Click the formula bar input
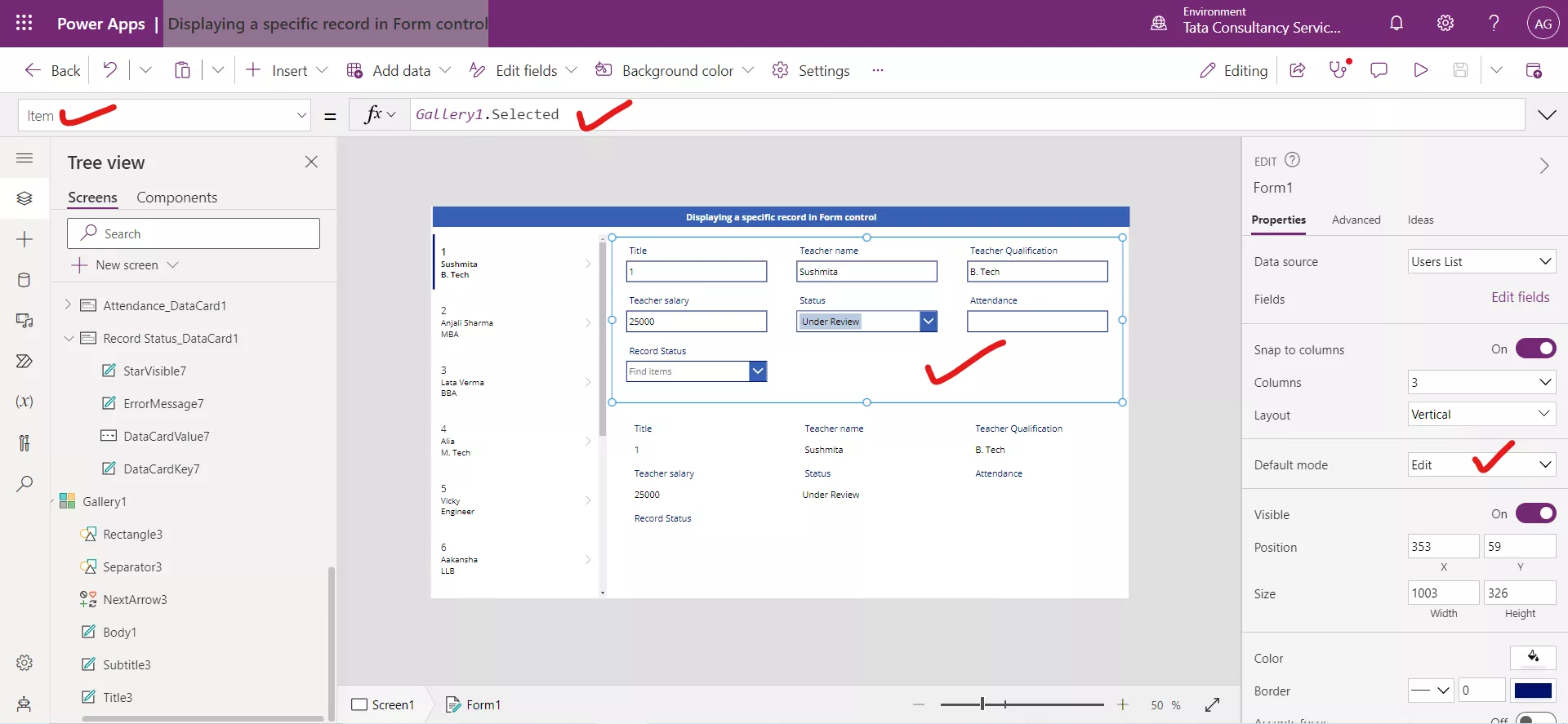The width and height of the screenshot is (1568, 724). pos(967,114)
